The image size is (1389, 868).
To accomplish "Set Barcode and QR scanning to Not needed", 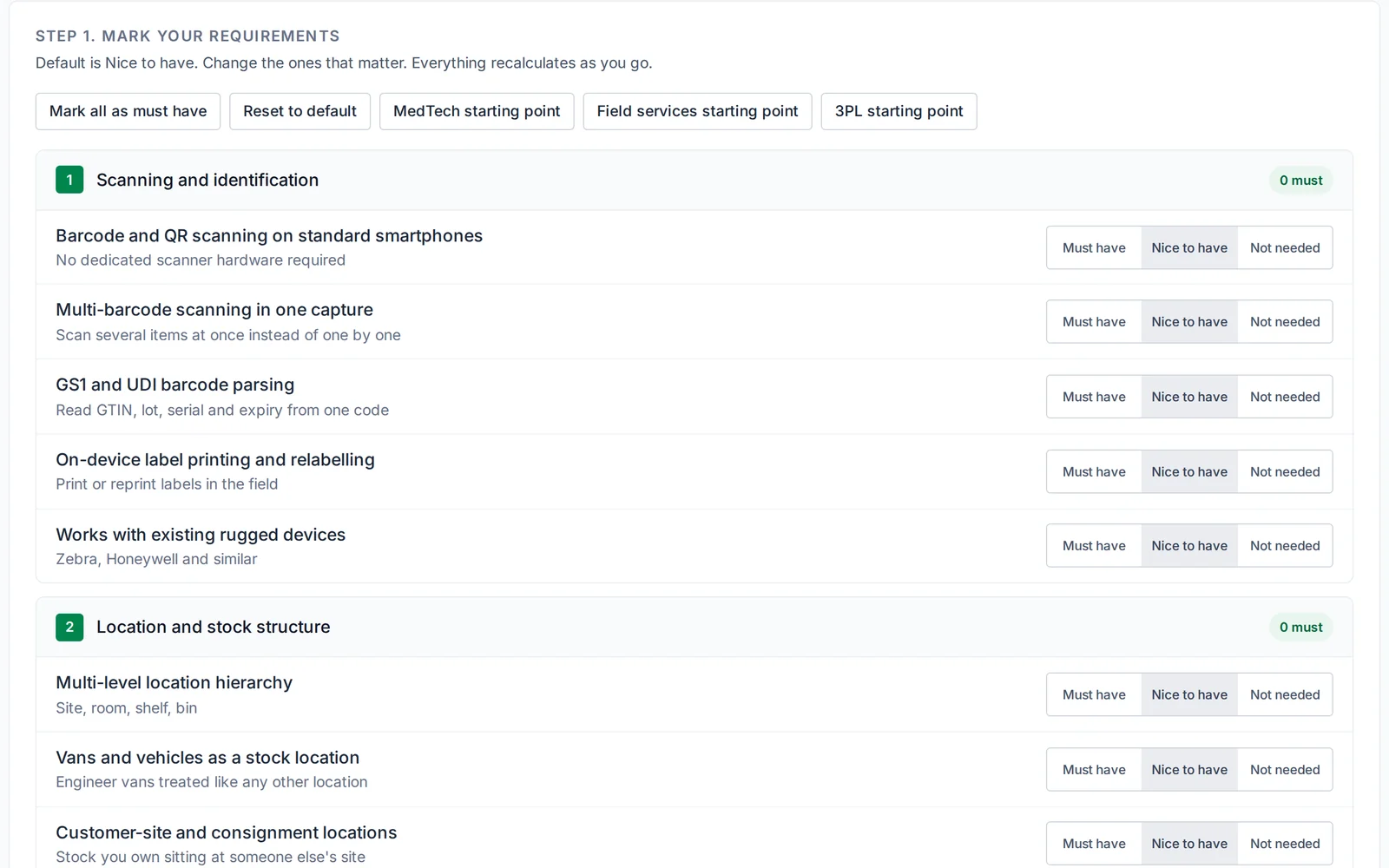I will click(1285, 247).
